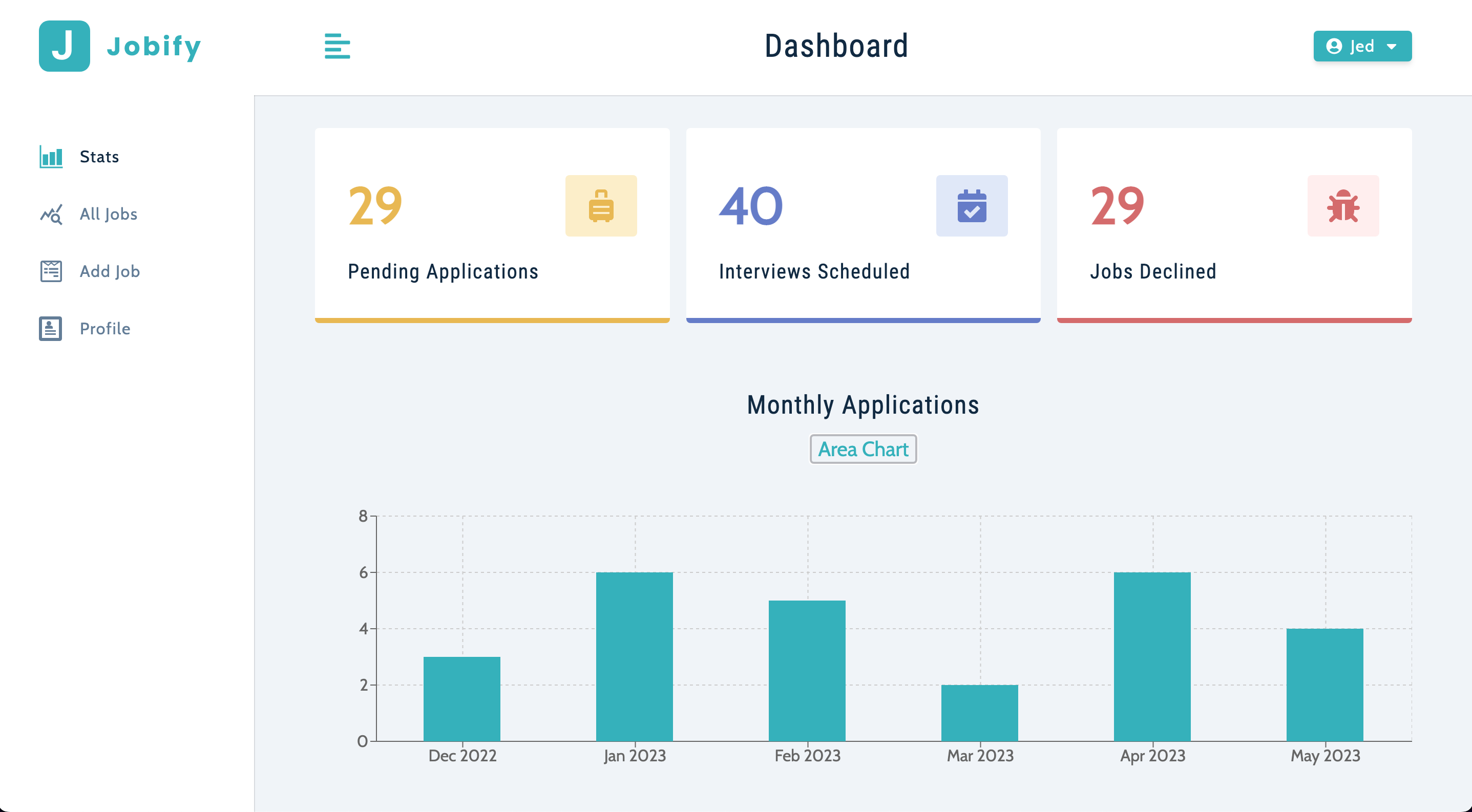The width and height of the screenshot is (1472, 812).
Task: Click the Jobify brand text
Action: 154,46
